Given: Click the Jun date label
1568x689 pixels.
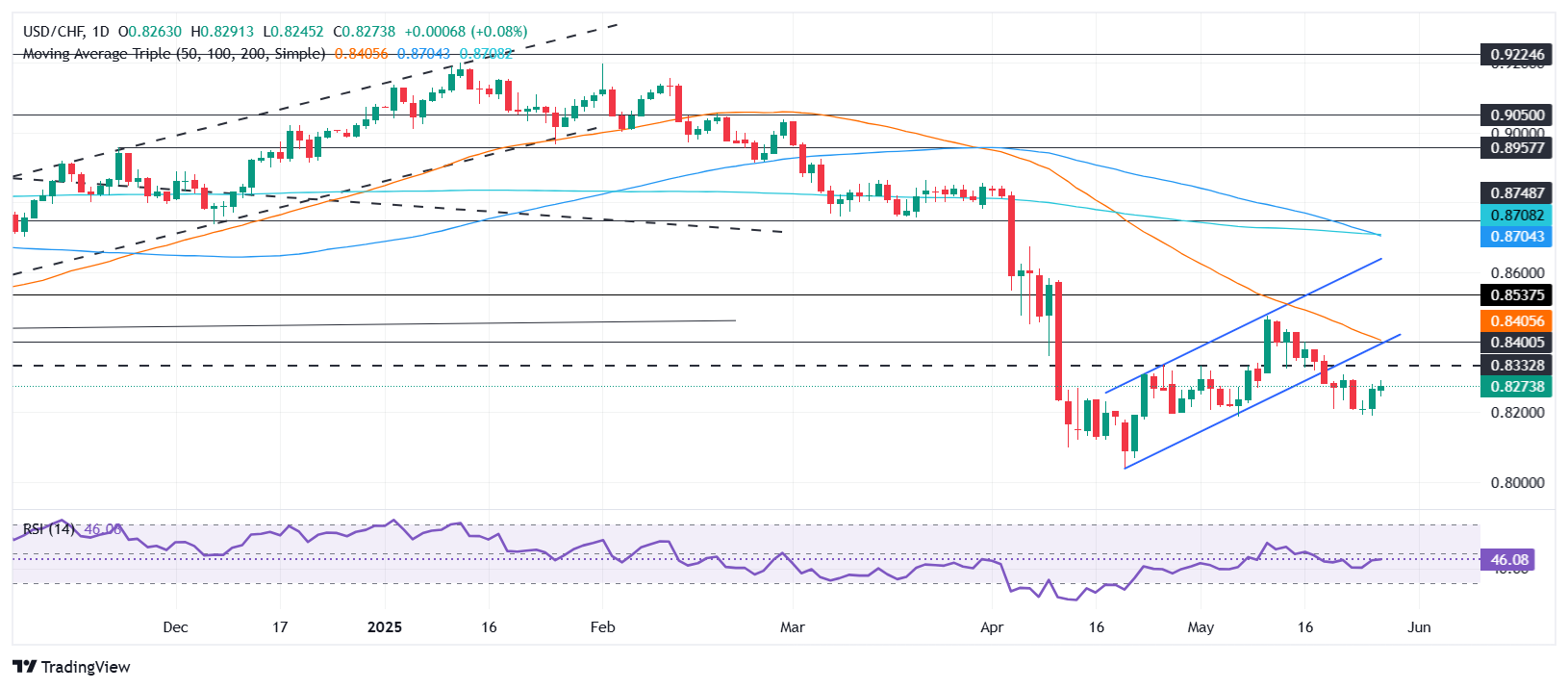Looking at the screenshot, I should [x=1419, y=627].
